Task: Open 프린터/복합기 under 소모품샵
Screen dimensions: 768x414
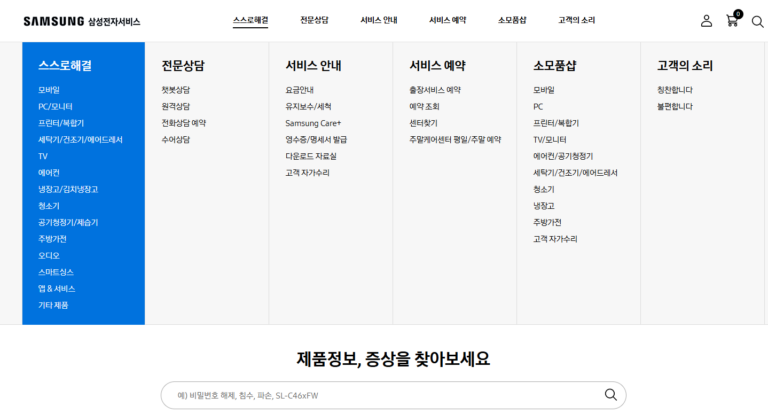Action: 556,123
